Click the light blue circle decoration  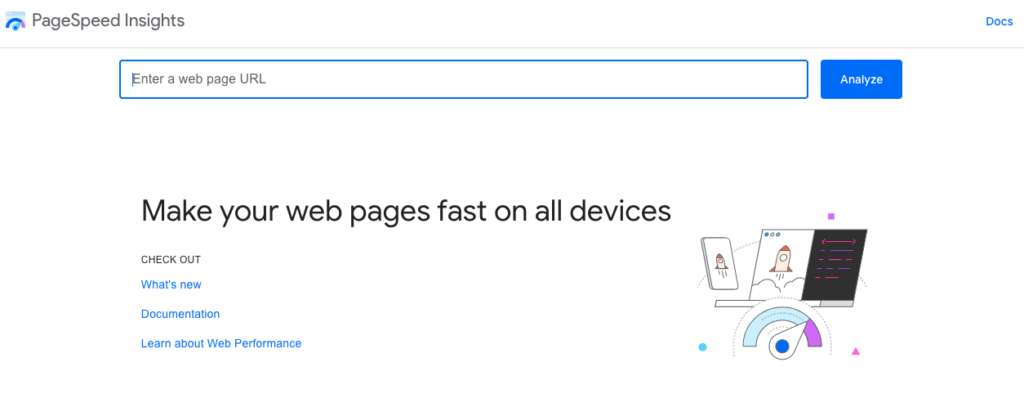click(x=703, y=347)
